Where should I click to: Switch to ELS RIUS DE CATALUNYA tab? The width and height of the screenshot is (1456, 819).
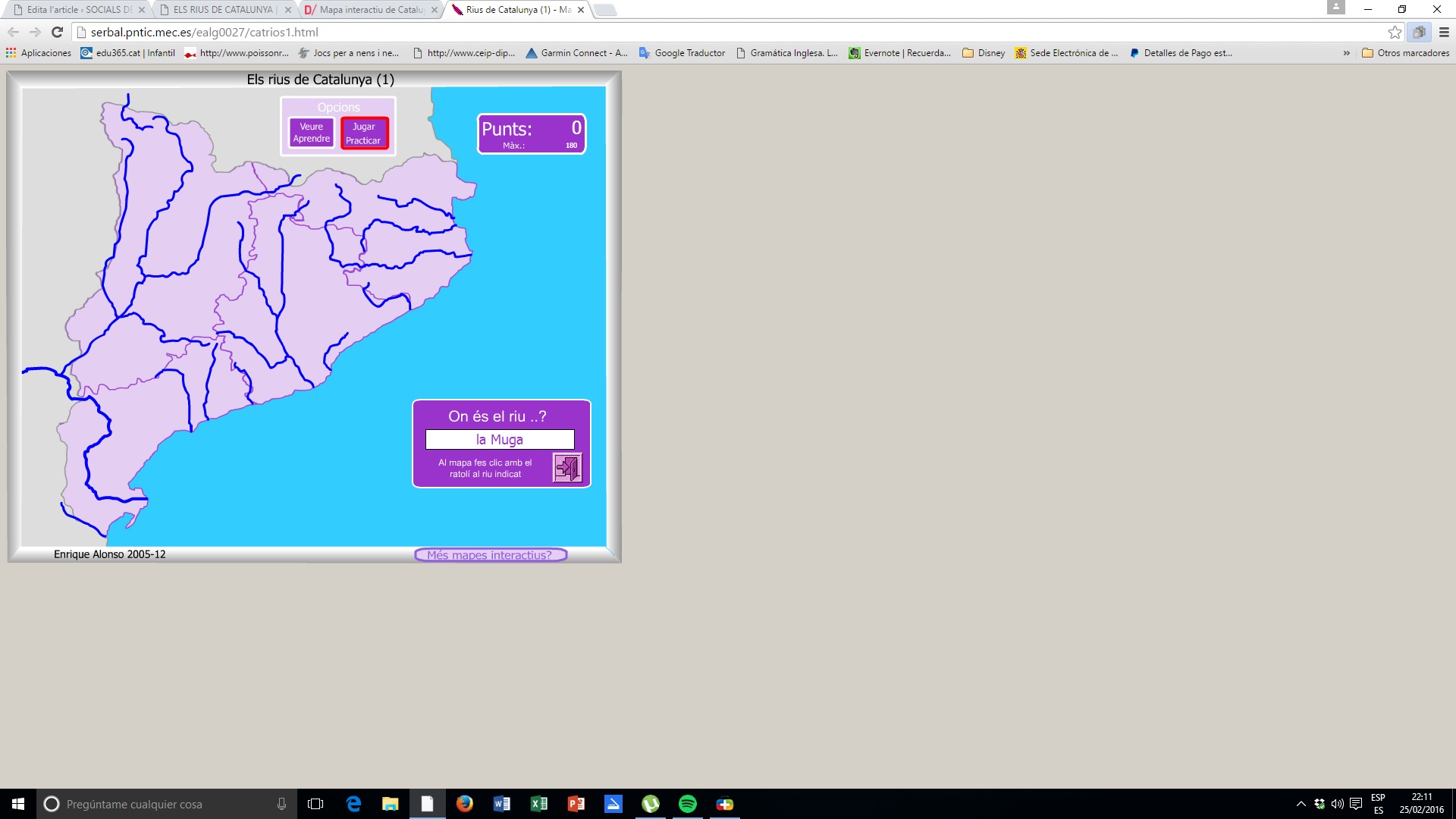point(222,10)
